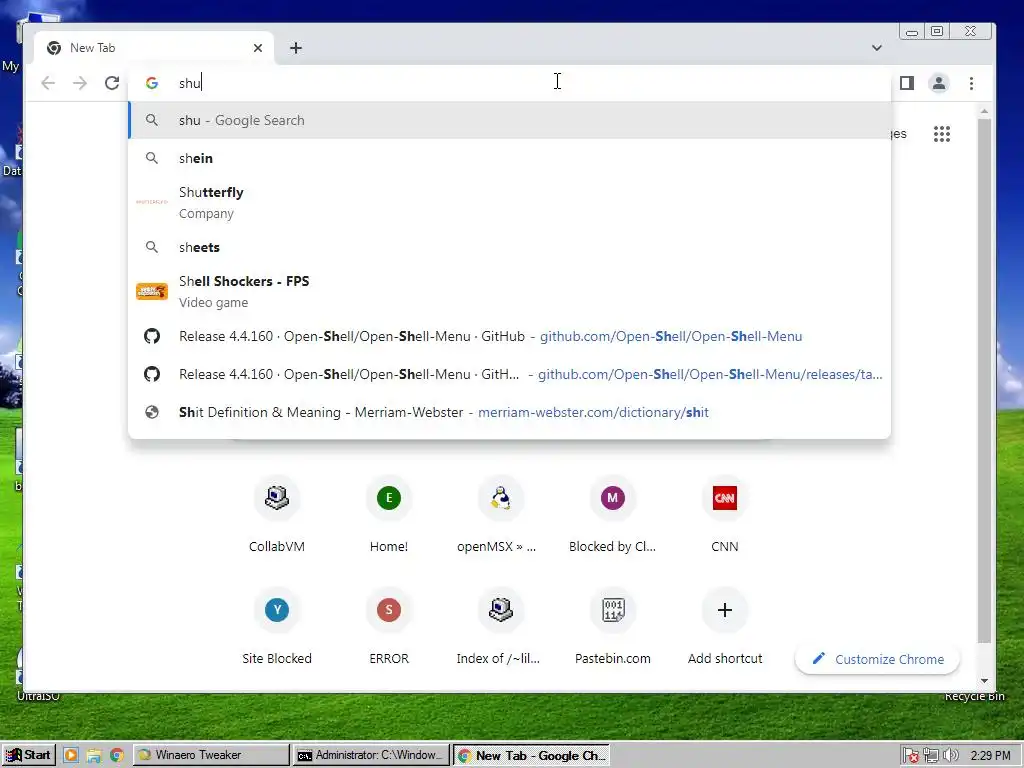This screenshot has height=768, width=1024.
Task: Switch to Winaero Tweaker taskbar button
Action: pyautogui.click(x=212, y=755)
